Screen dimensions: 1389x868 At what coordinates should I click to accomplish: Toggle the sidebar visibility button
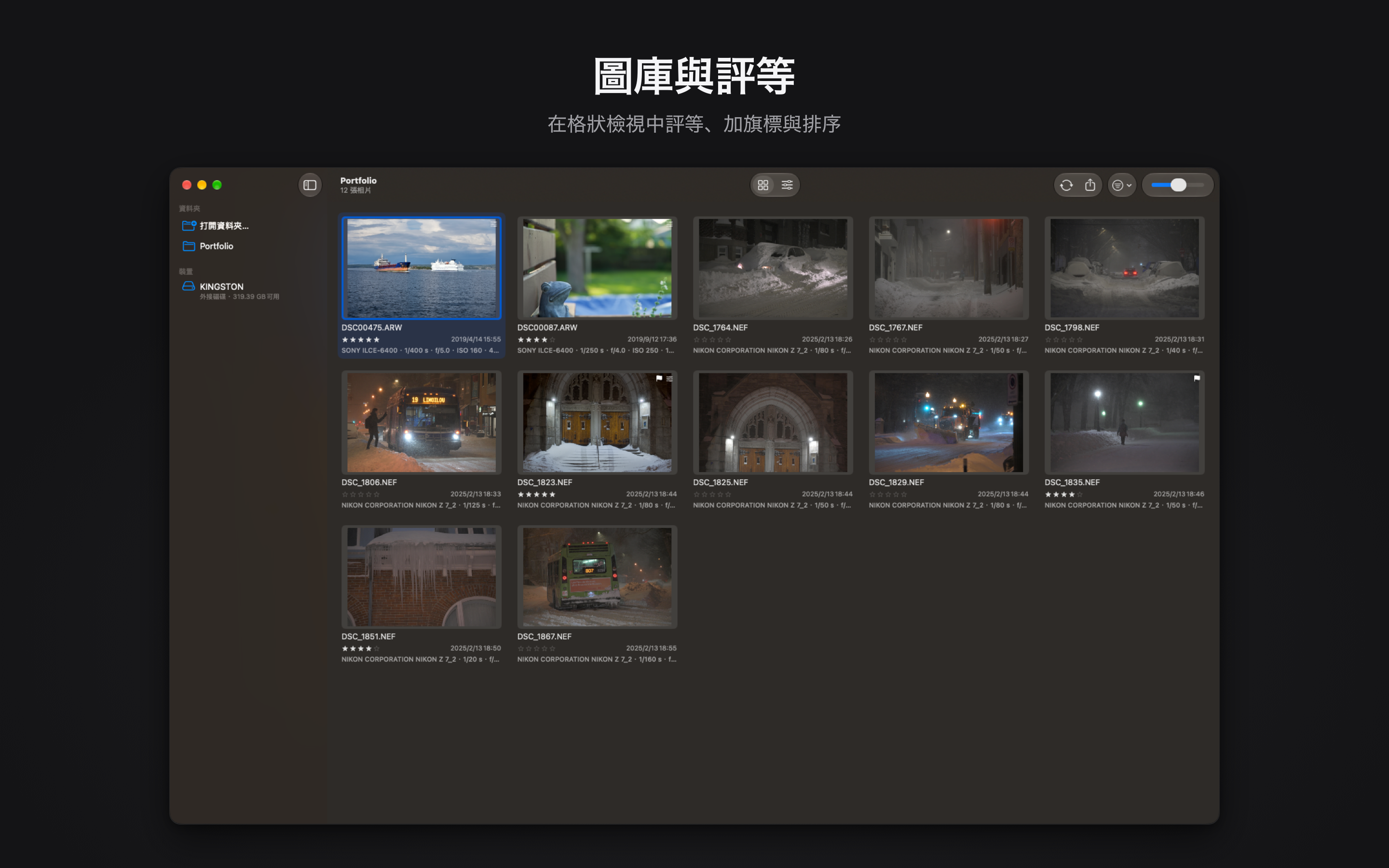click(x=310, y=185)
